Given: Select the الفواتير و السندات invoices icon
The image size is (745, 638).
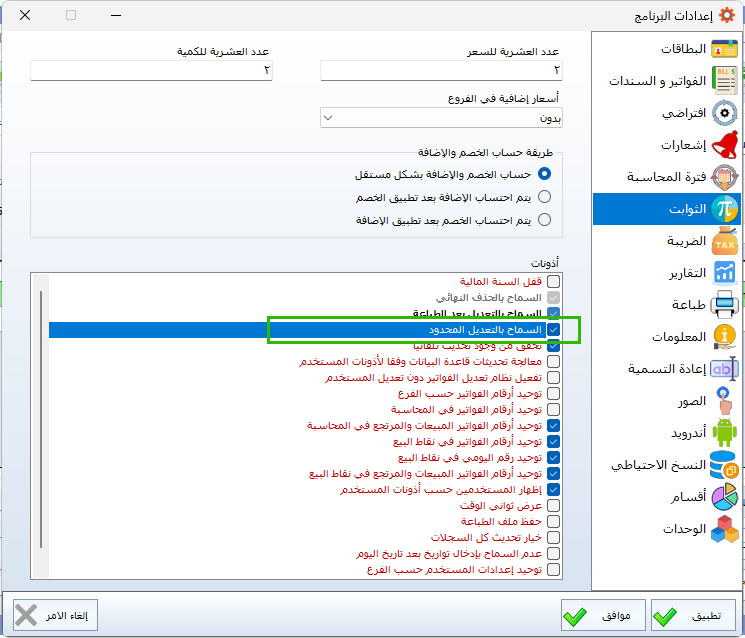Looking at the screenshot, I should (x=724, y=81).
